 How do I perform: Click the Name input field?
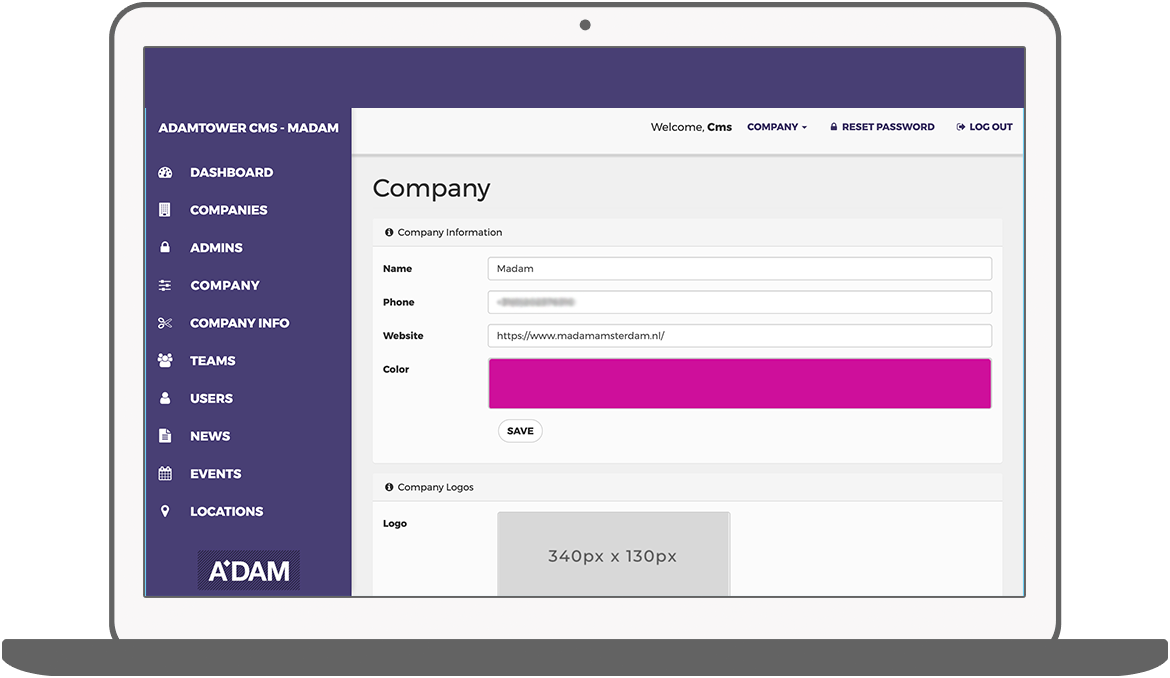(x=739, y=269)
